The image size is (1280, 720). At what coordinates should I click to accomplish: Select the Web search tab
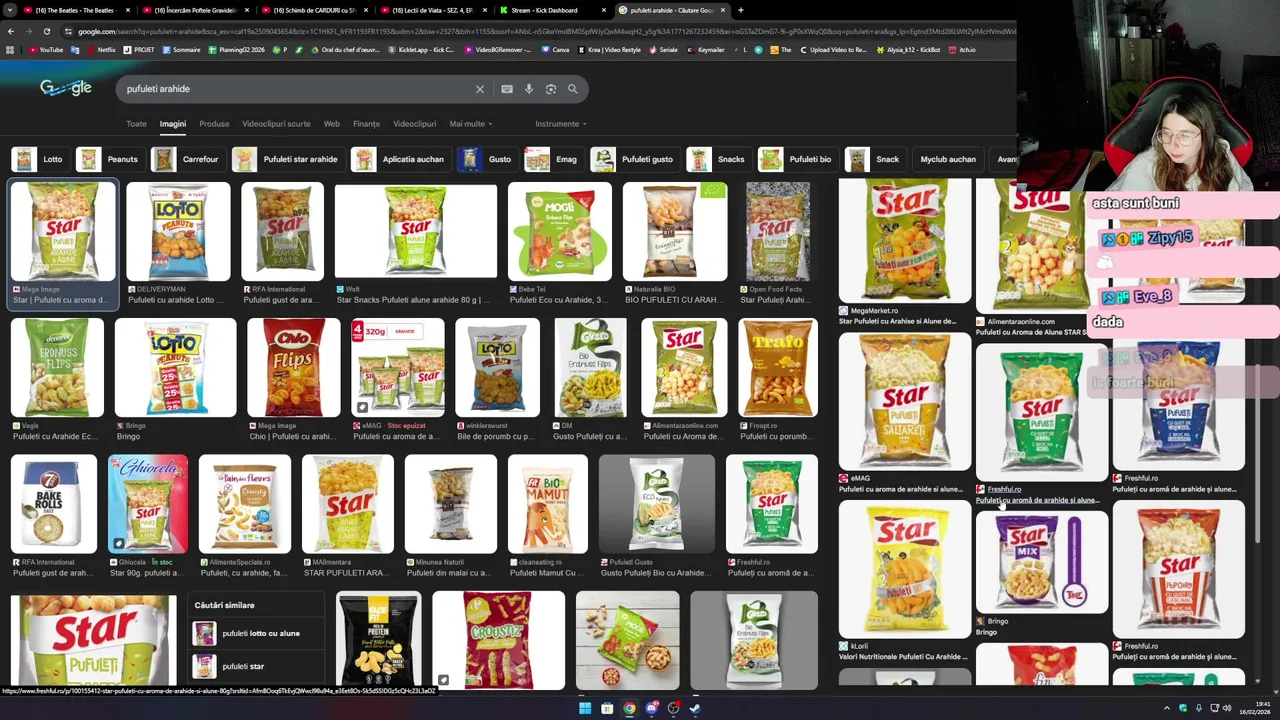click(331, 124)
